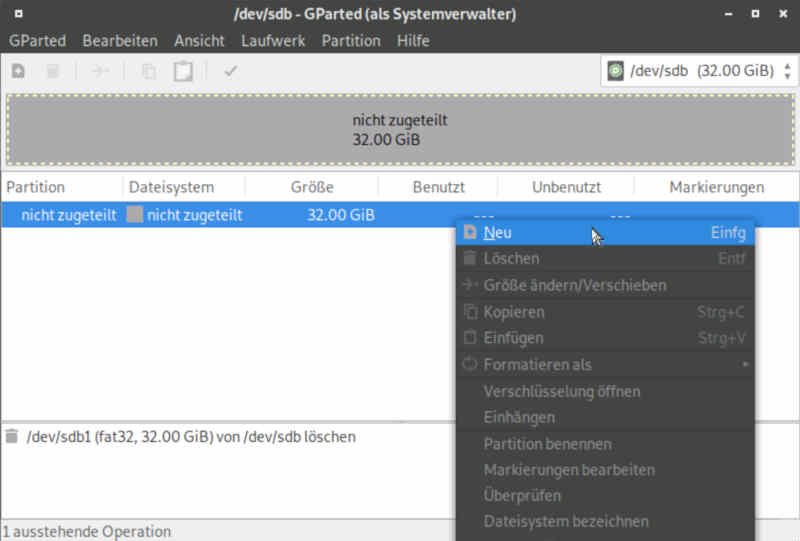Choose Größe ändern/Verschieben in context menu
The width and height of the screenshot is (800, 541).
[605, 285]
